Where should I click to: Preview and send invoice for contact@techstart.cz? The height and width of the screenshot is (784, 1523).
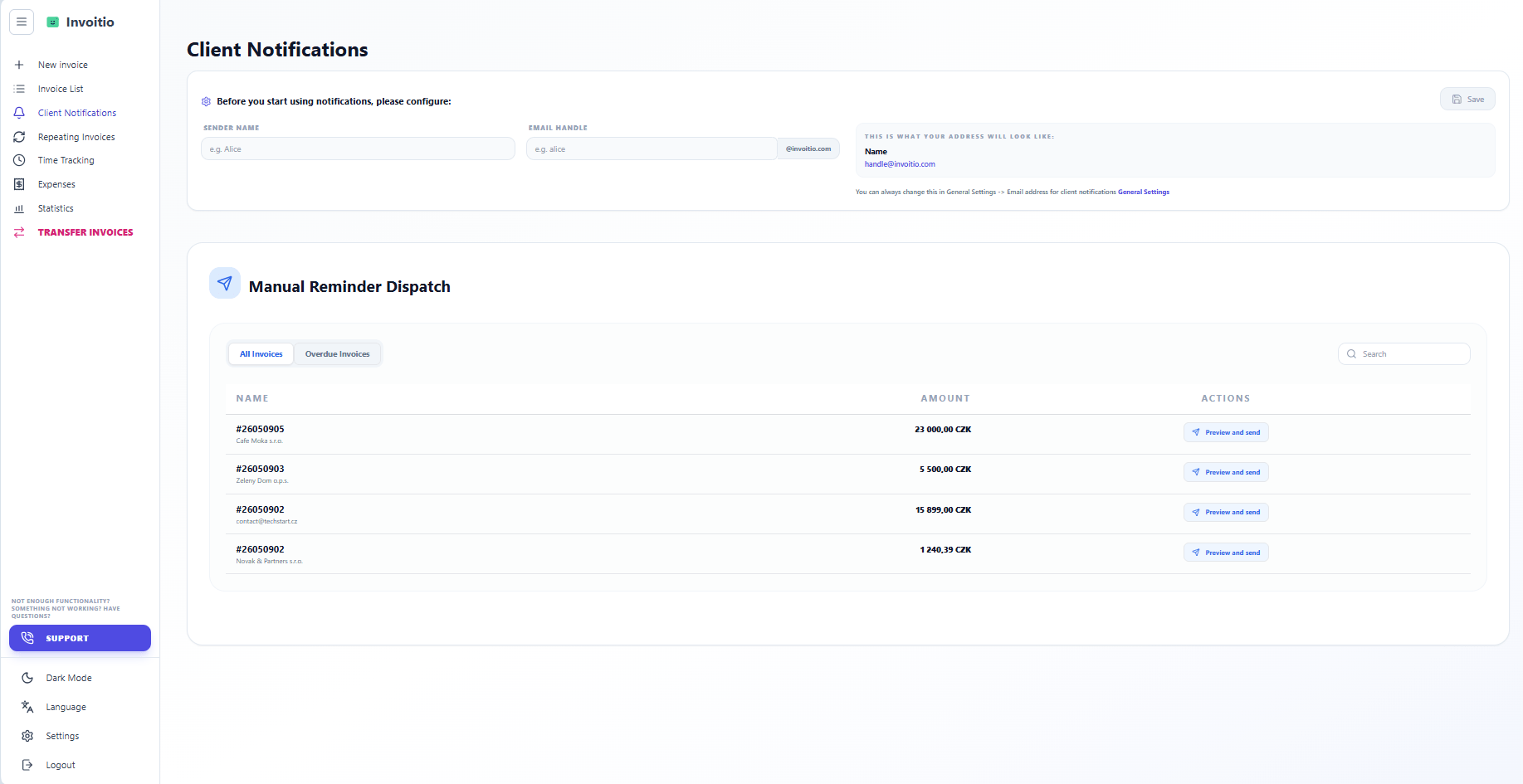pos(1226,512)
